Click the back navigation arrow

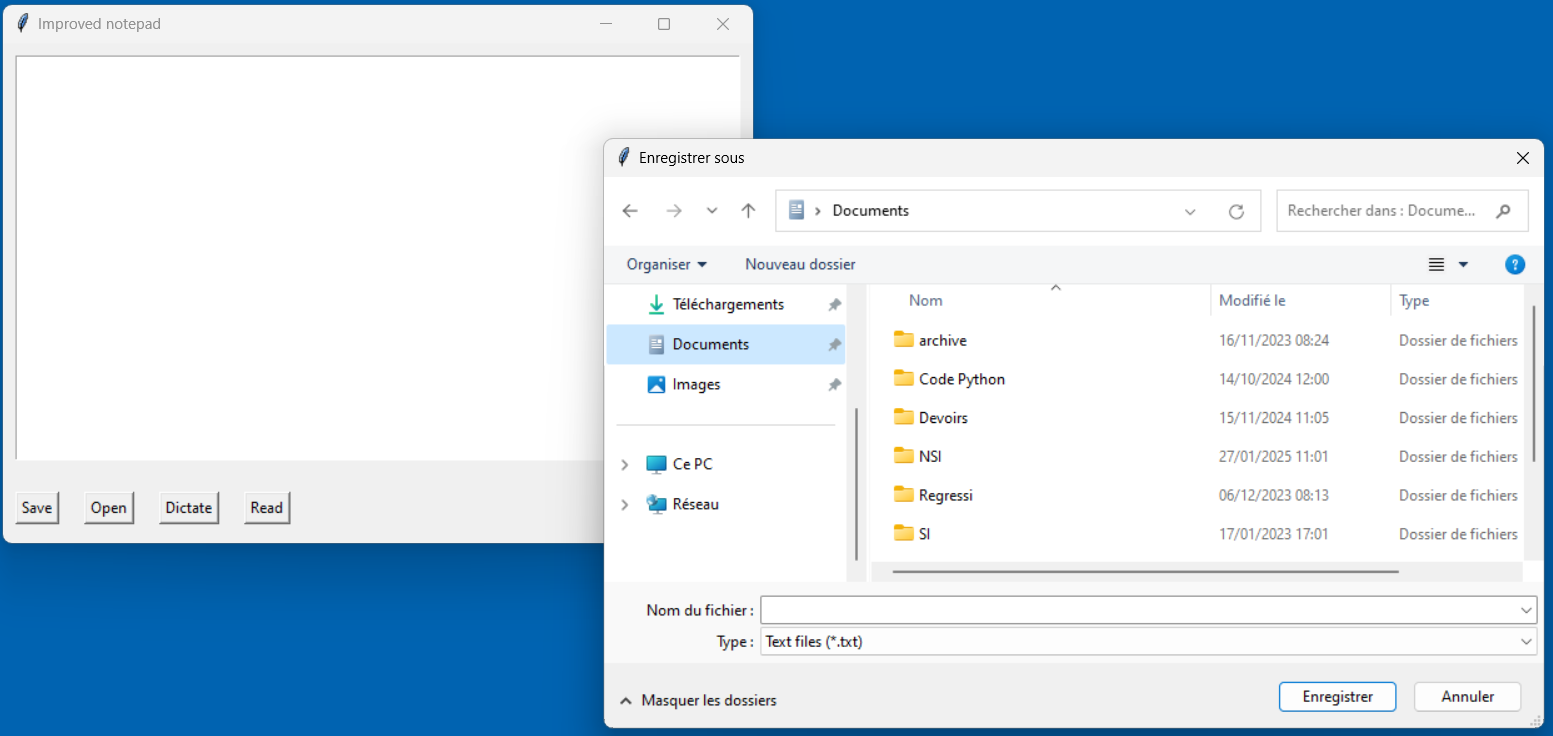click(x=630, y=211)
